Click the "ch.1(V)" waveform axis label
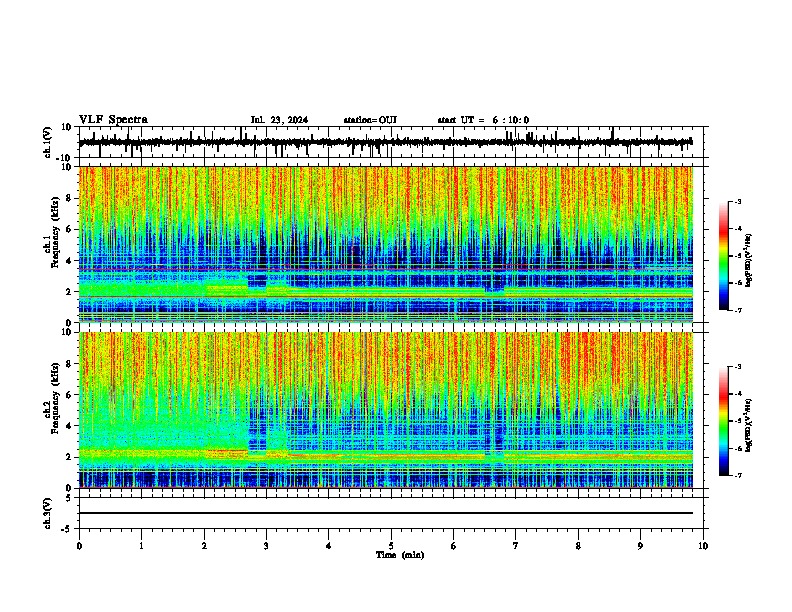Viewport: 792px width, 612px height. 48,142
